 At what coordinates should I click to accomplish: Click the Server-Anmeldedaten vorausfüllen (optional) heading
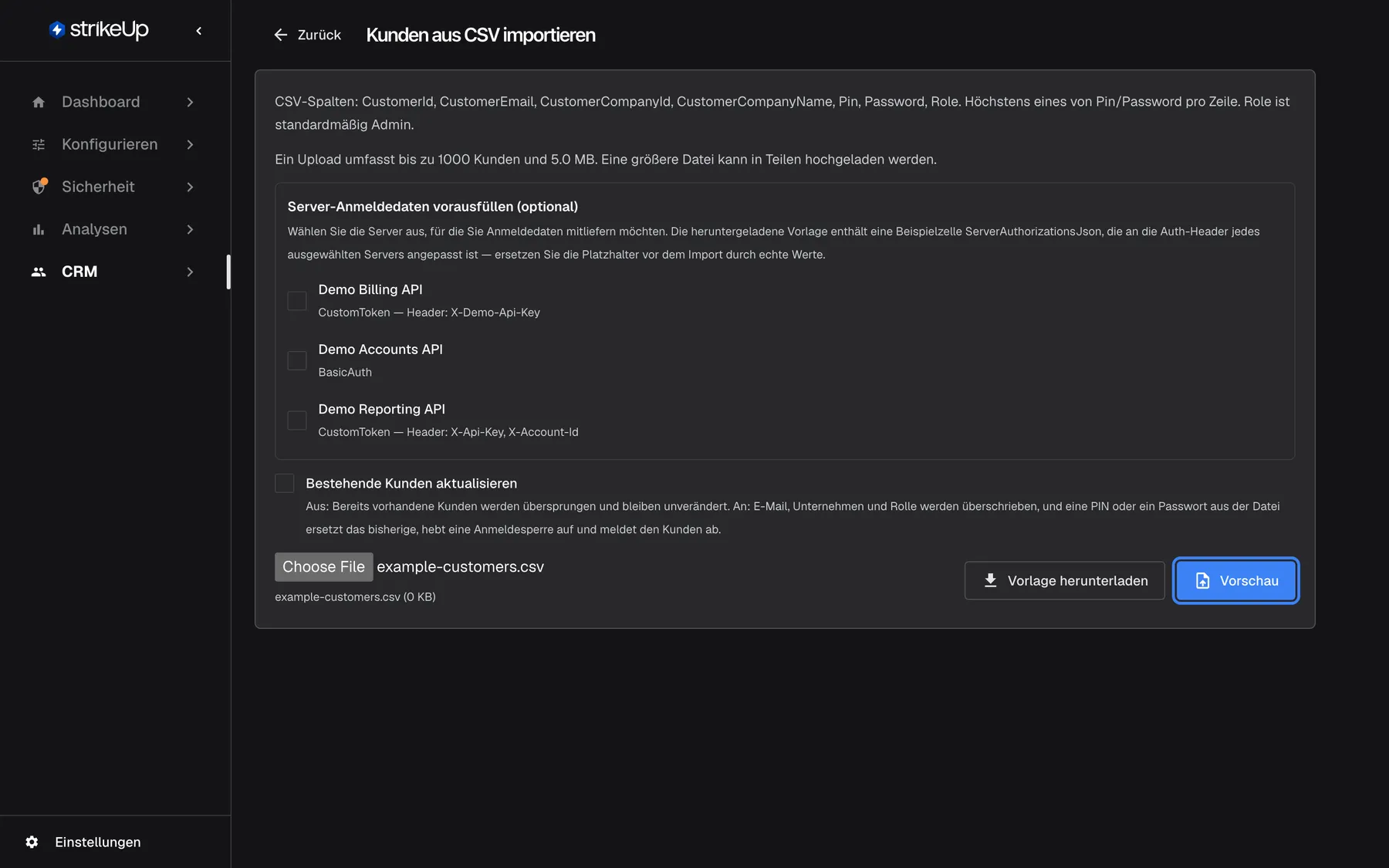pos(433,206)
